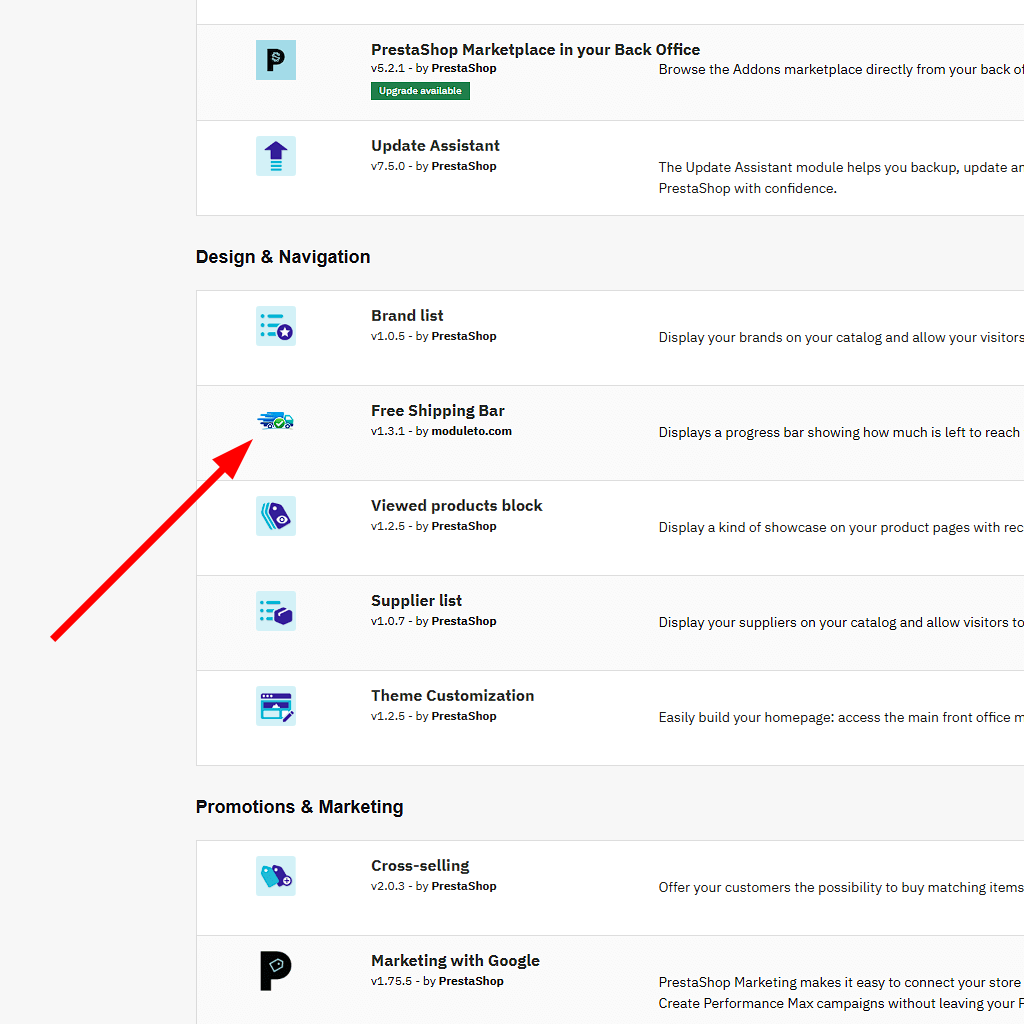This screenshot has width=1024, height=1024.
Task: Select the Theme Customization title text
Action: (452, 696)
